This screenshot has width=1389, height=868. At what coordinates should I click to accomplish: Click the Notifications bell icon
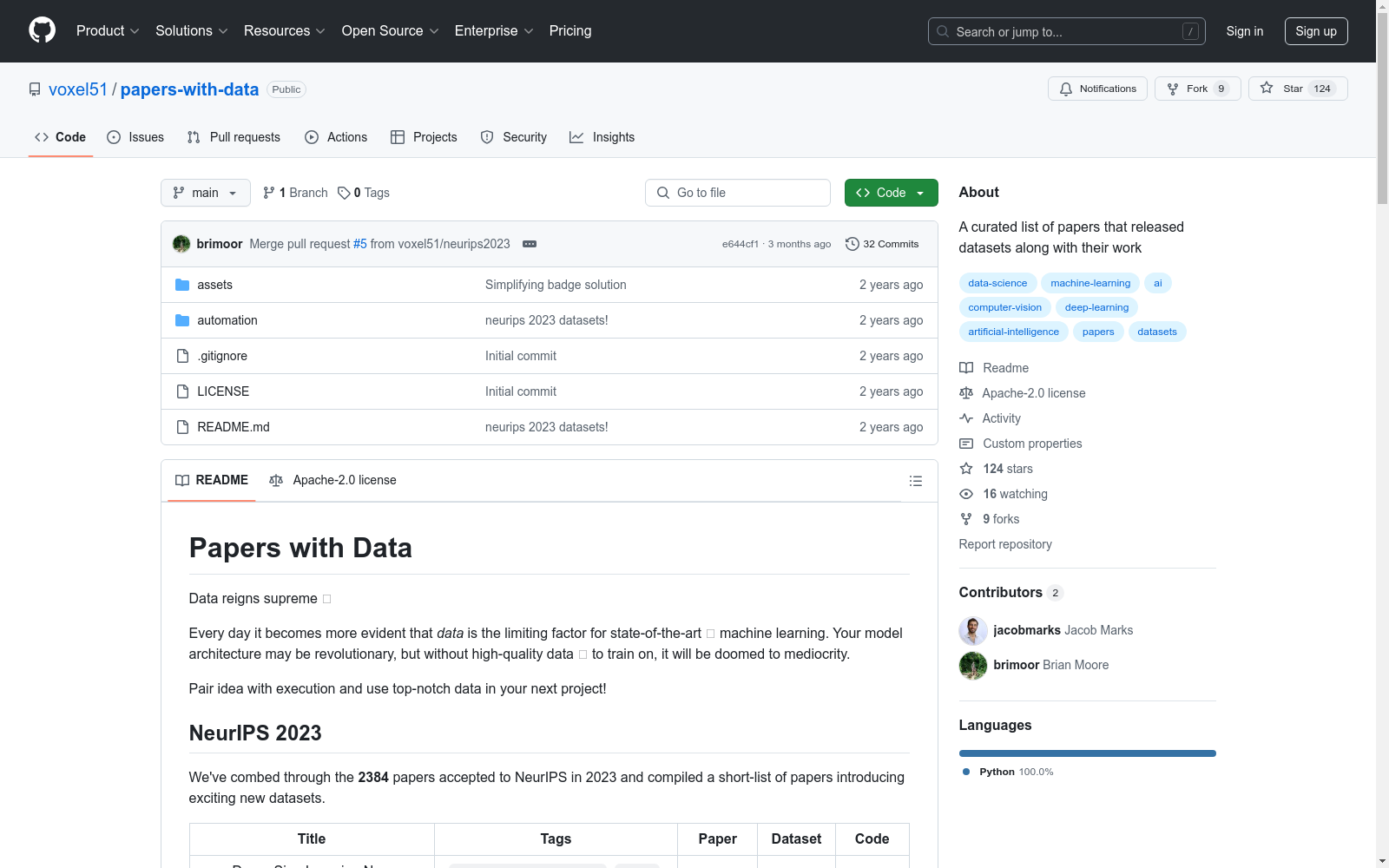[x=1066, y=89]
